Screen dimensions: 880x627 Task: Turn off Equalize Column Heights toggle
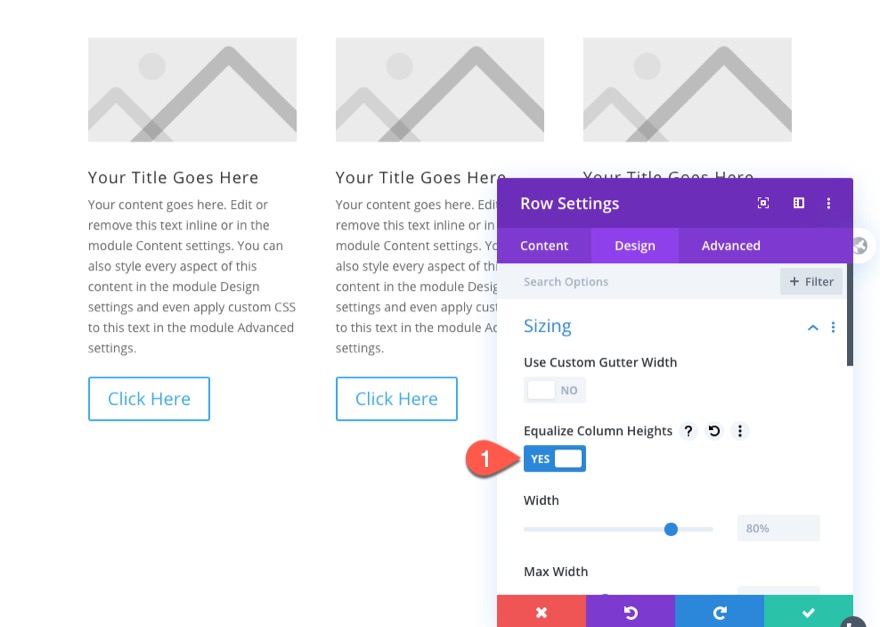(x=555, y=459)
